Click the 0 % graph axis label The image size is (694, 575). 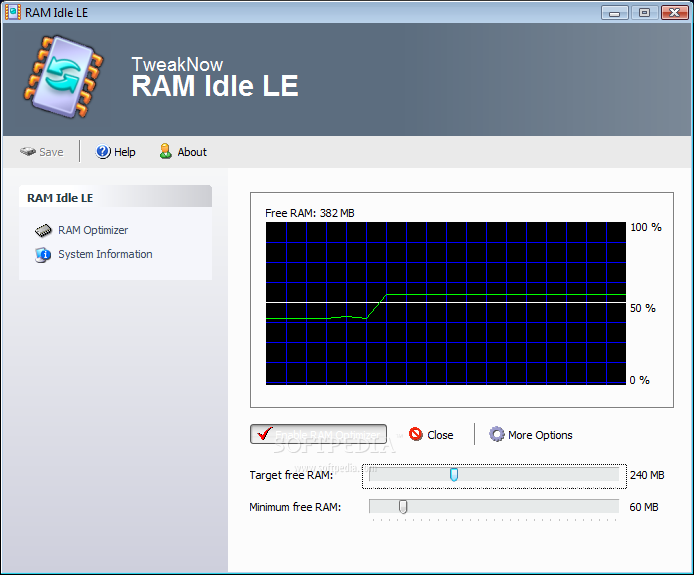(640, 380)
